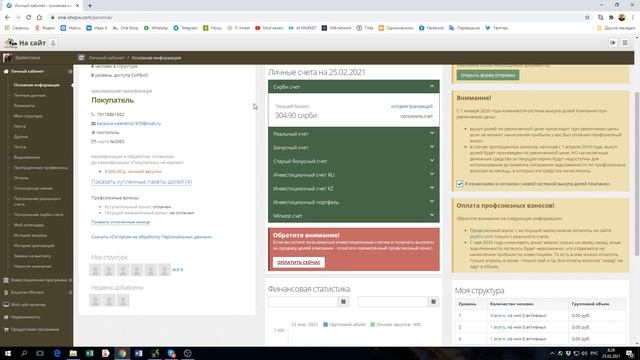Open Windows Start menu
This screenshot has width=640, height=360.
(7, 353)
